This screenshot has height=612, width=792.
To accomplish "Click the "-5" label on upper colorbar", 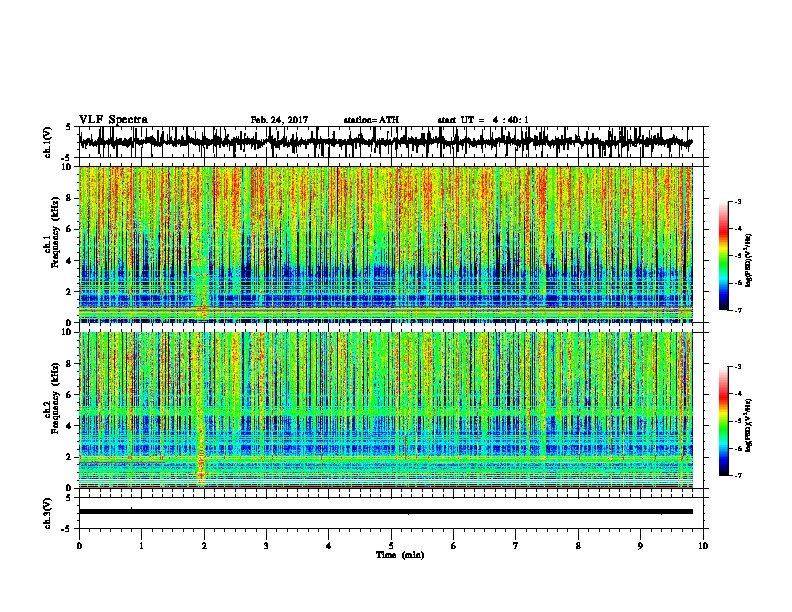I will coord(738,256).
